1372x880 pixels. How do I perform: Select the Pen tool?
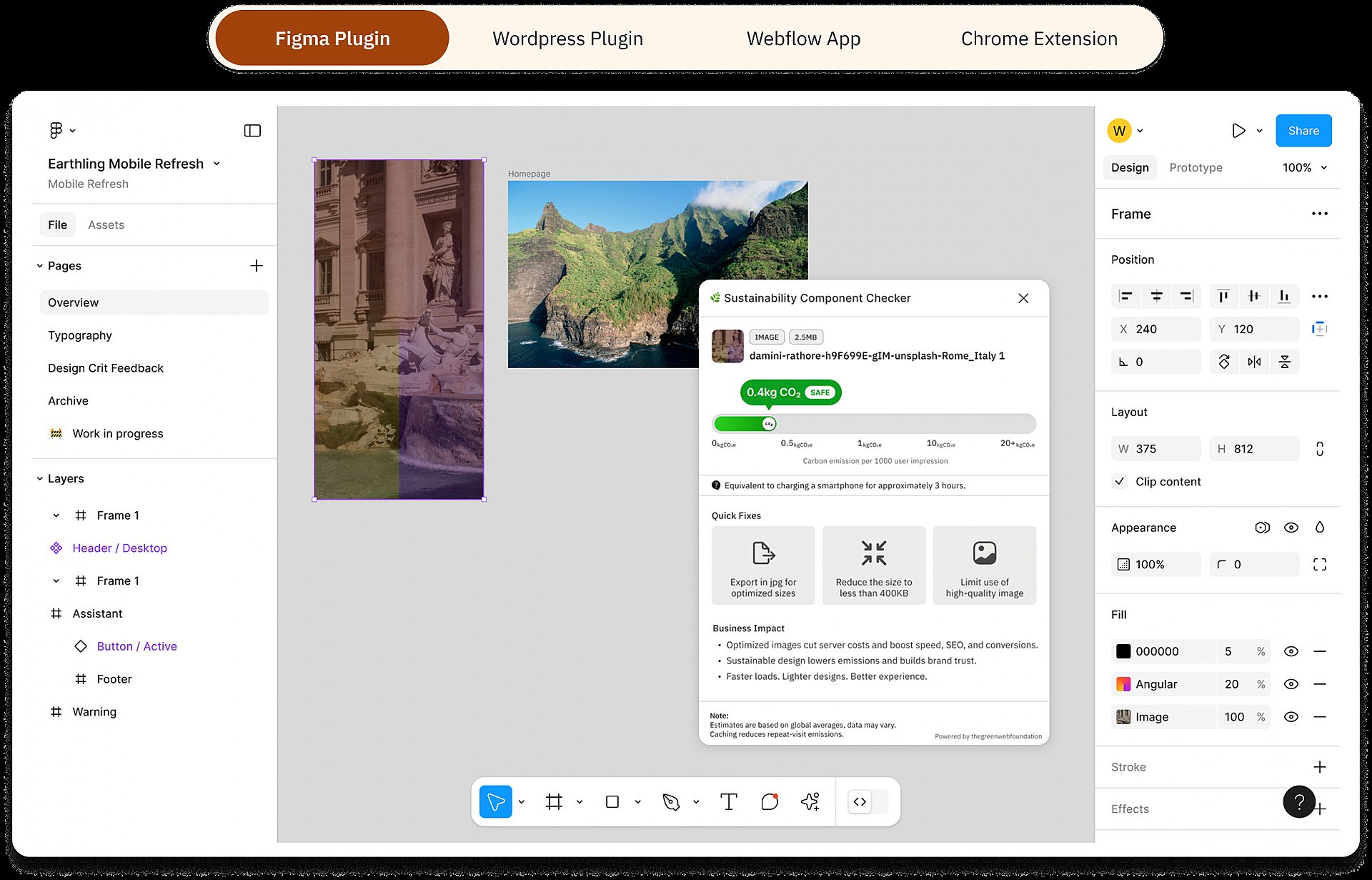670,801
